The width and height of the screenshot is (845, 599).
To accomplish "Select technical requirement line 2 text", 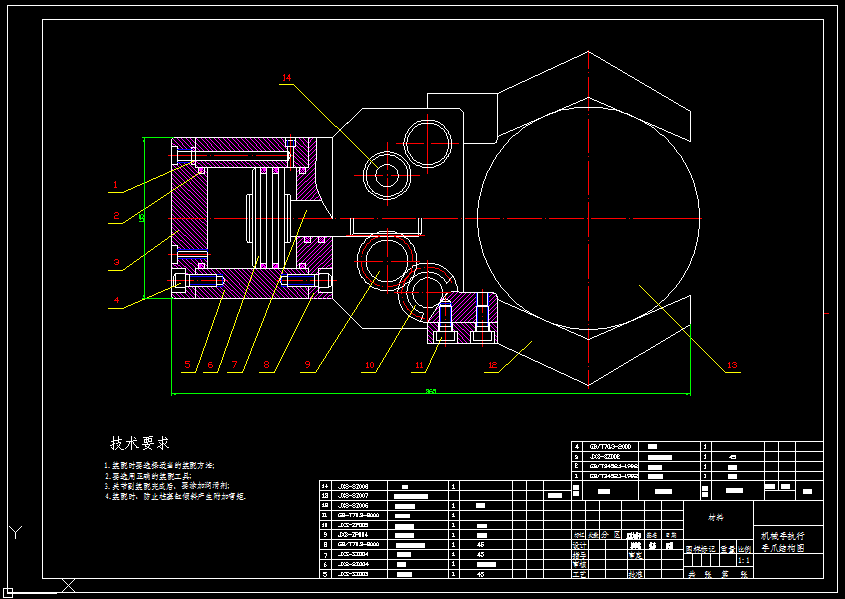I will click(x=148, y=476).
